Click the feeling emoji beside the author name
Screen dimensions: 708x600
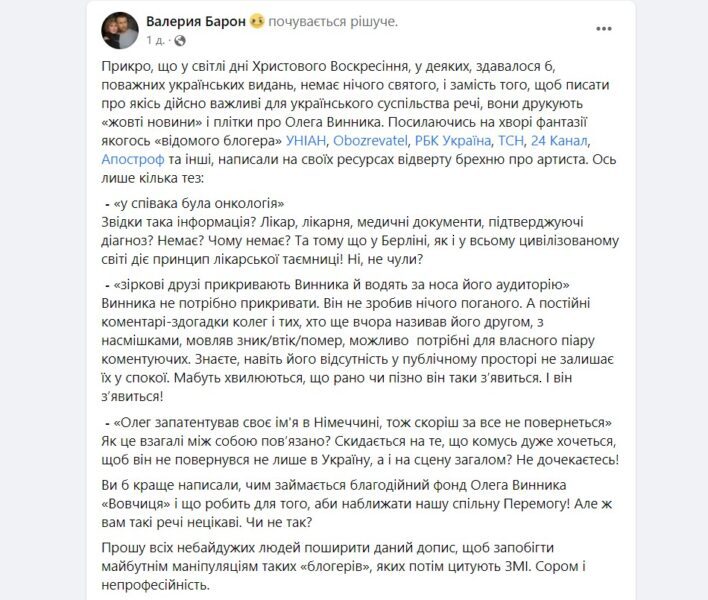tap(258, 21)
